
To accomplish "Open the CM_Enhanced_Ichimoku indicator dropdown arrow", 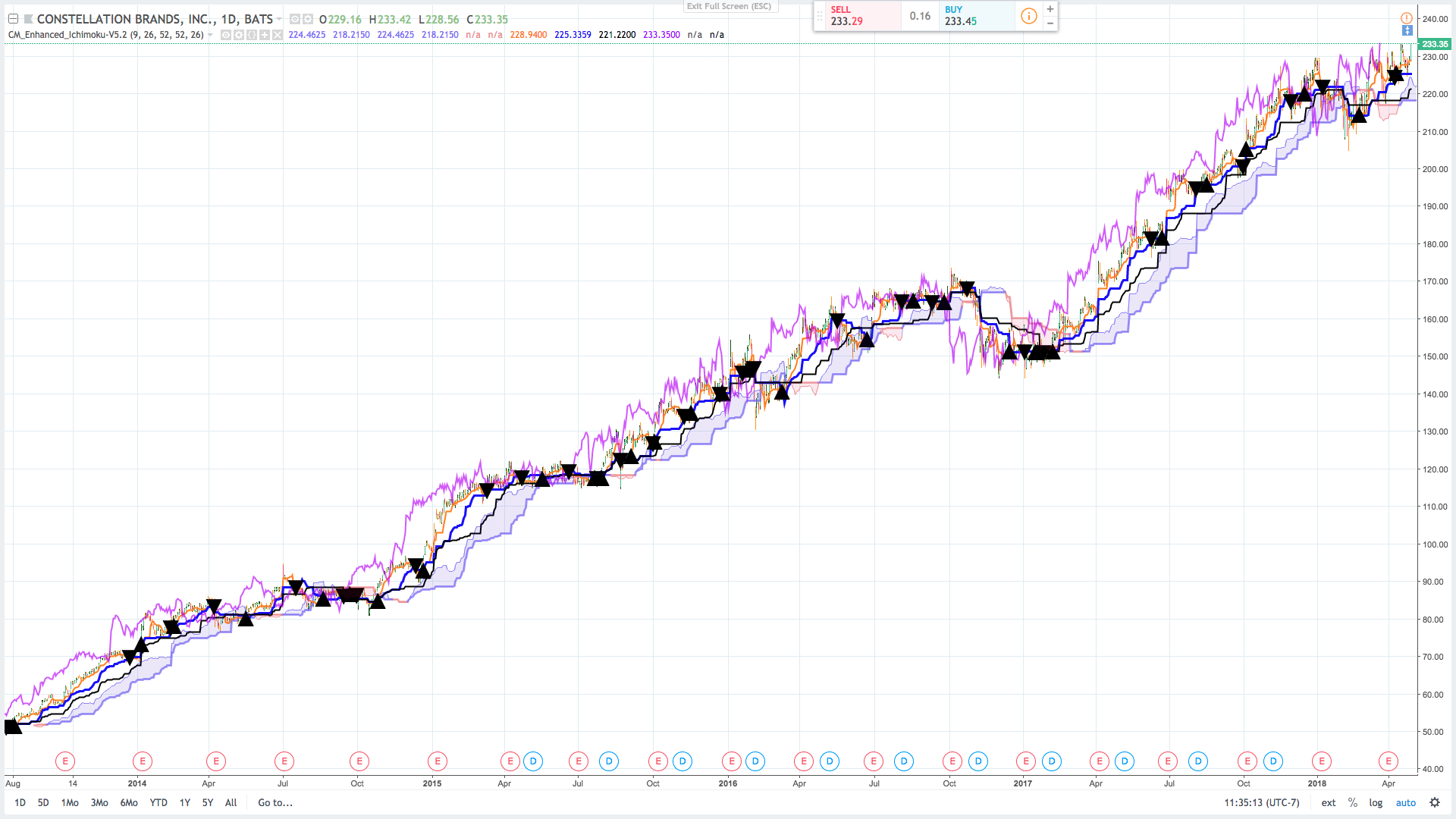I will click(210, 35).
